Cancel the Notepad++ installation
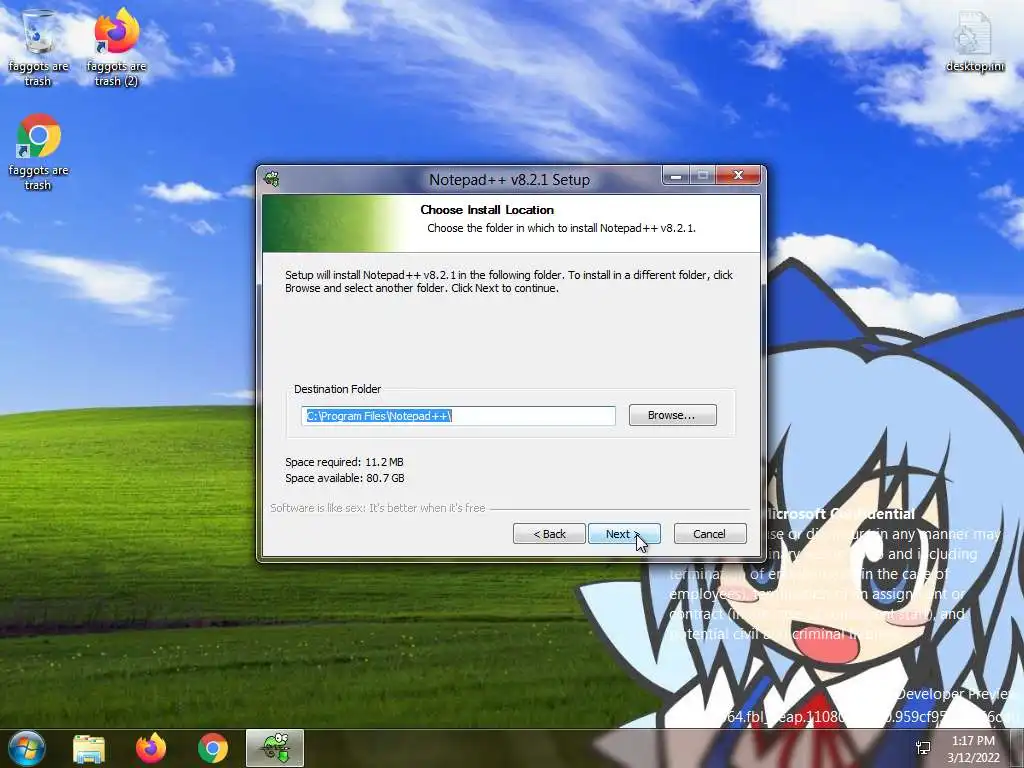Screen dimensions: 1024x768 click(710, 534)
